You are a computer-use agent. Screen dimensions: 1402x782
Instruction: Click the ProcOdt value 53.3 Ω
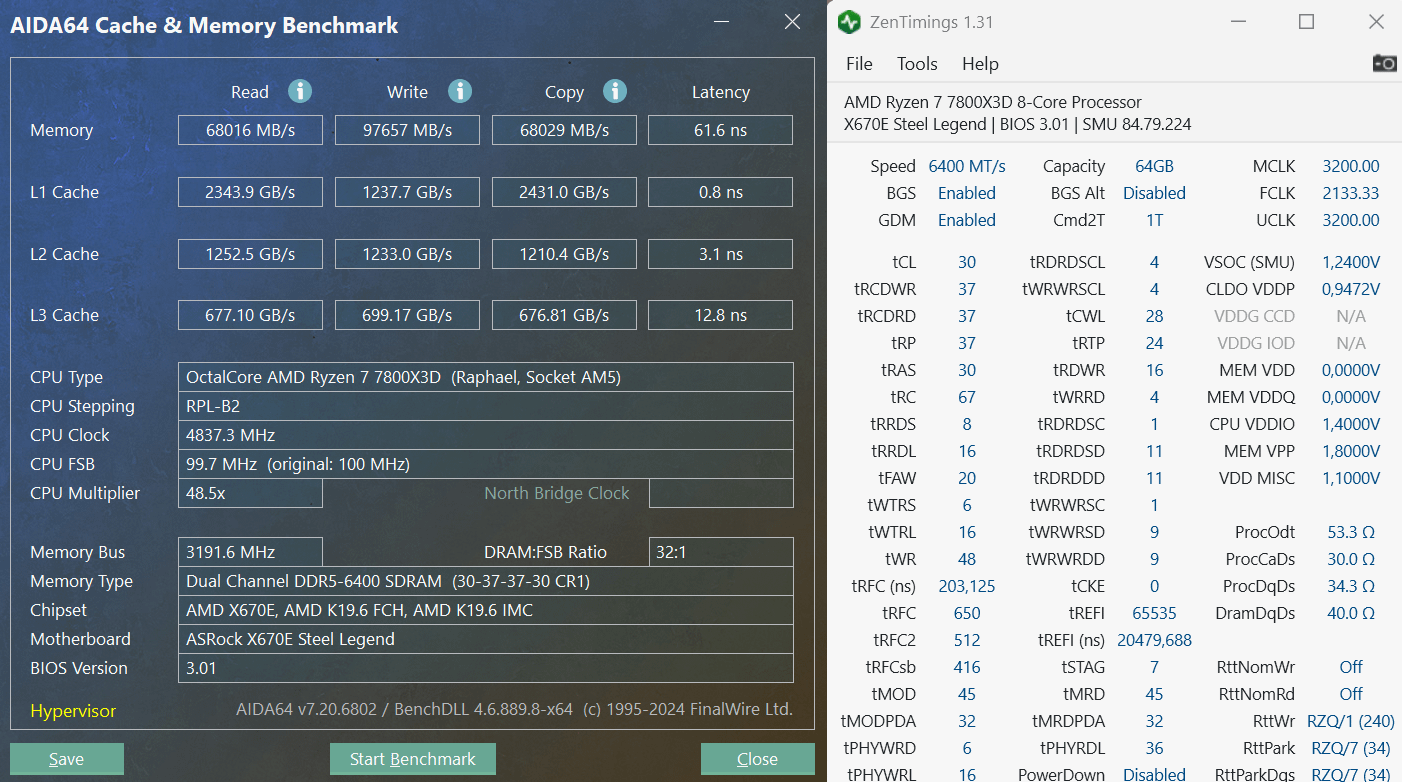coord(1351,532)
